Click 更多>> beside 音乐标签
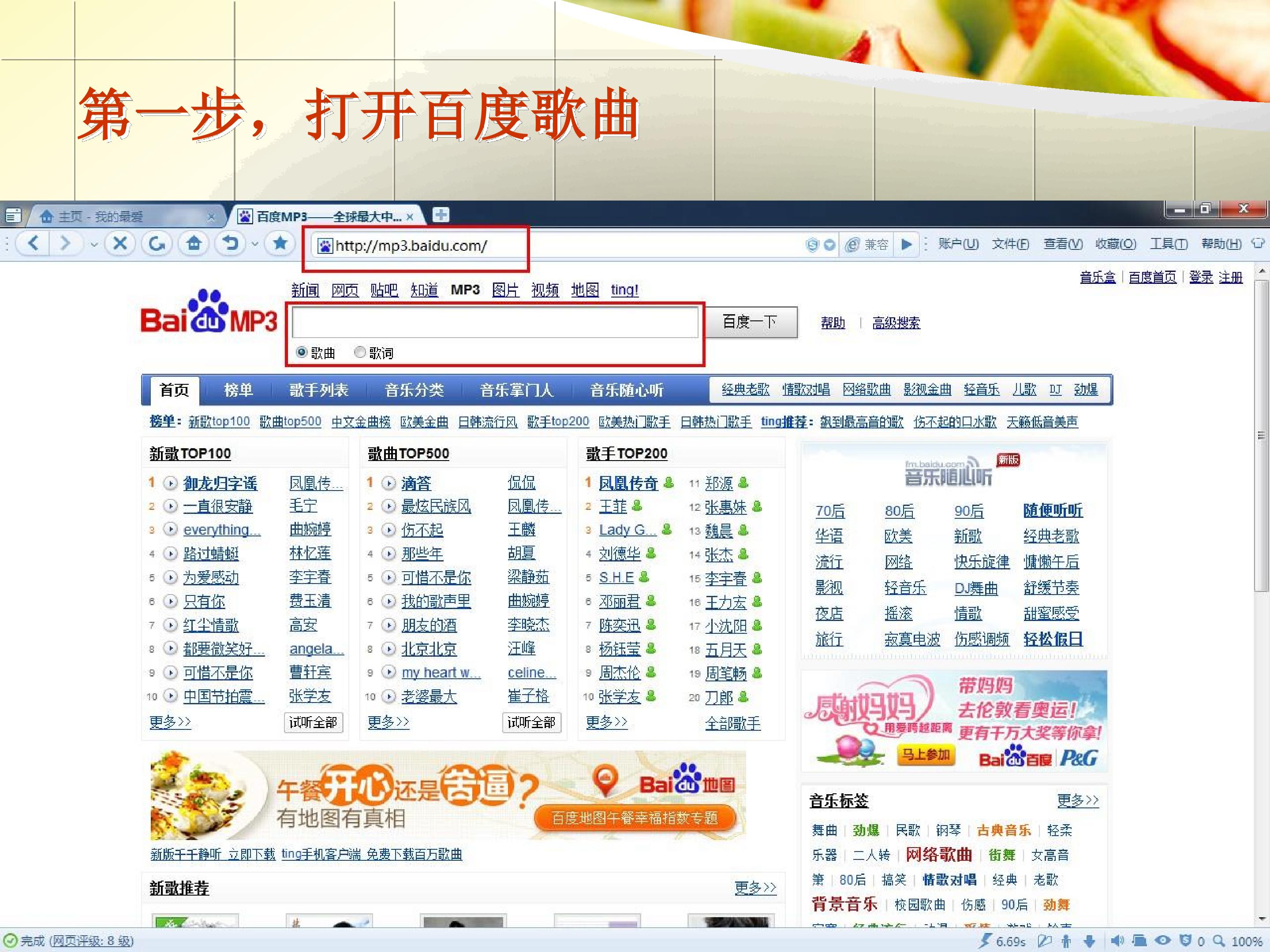Screen dimensions: 1270x952 click(x=1078, y=800)
